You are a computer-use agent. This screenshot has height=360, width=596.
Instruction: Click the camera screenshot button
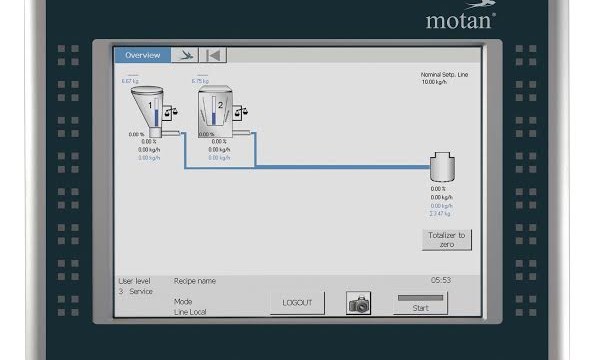358,303
